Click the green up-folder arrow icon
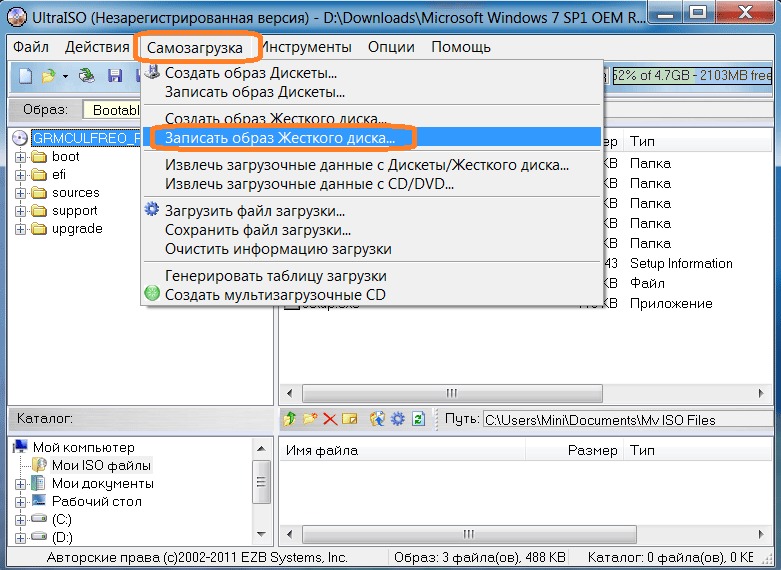The width and height of the screenshot is (781, 570). pyautogui.click(x=290, y=420)
